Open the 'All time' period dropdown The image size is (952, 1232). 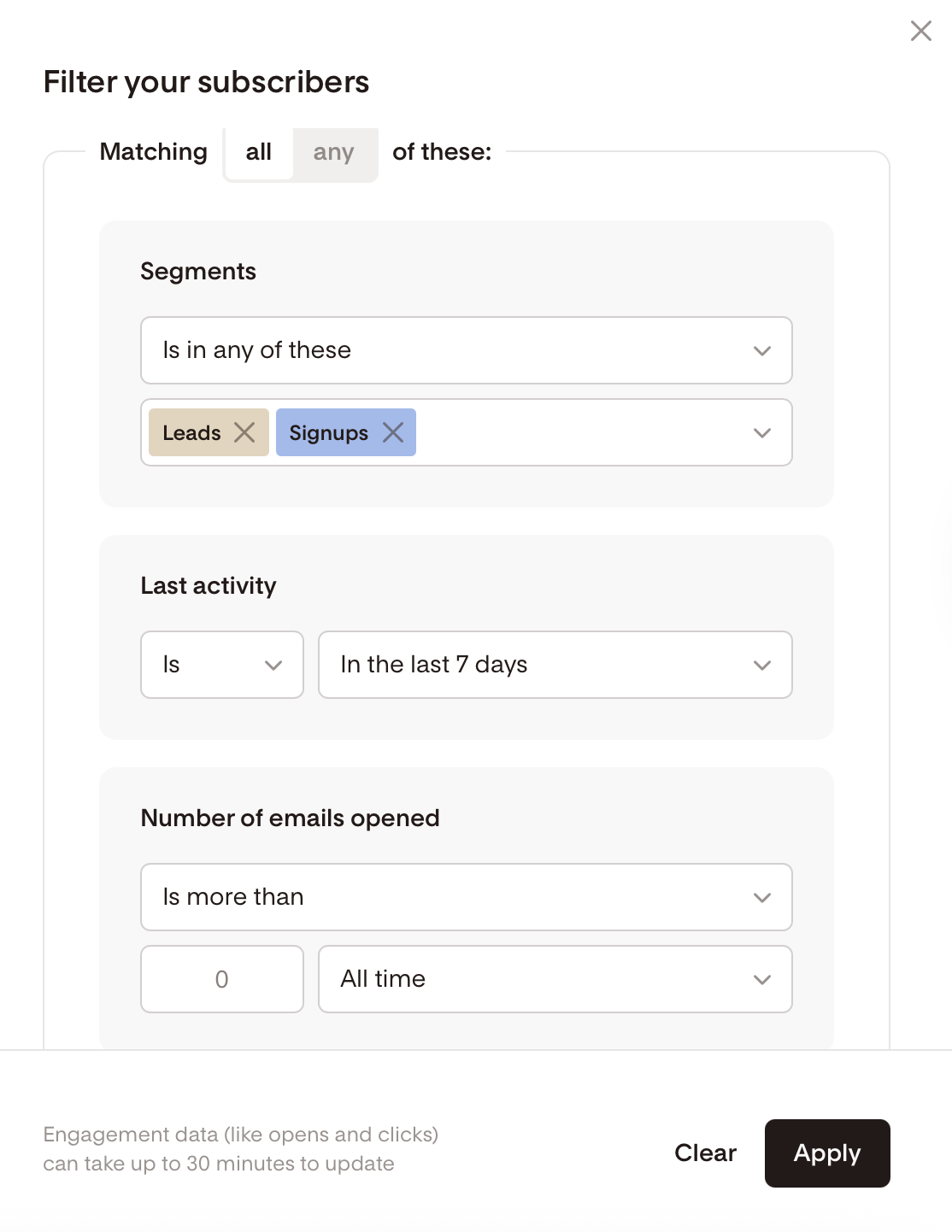pyautogui.click(x=555, y=979)
